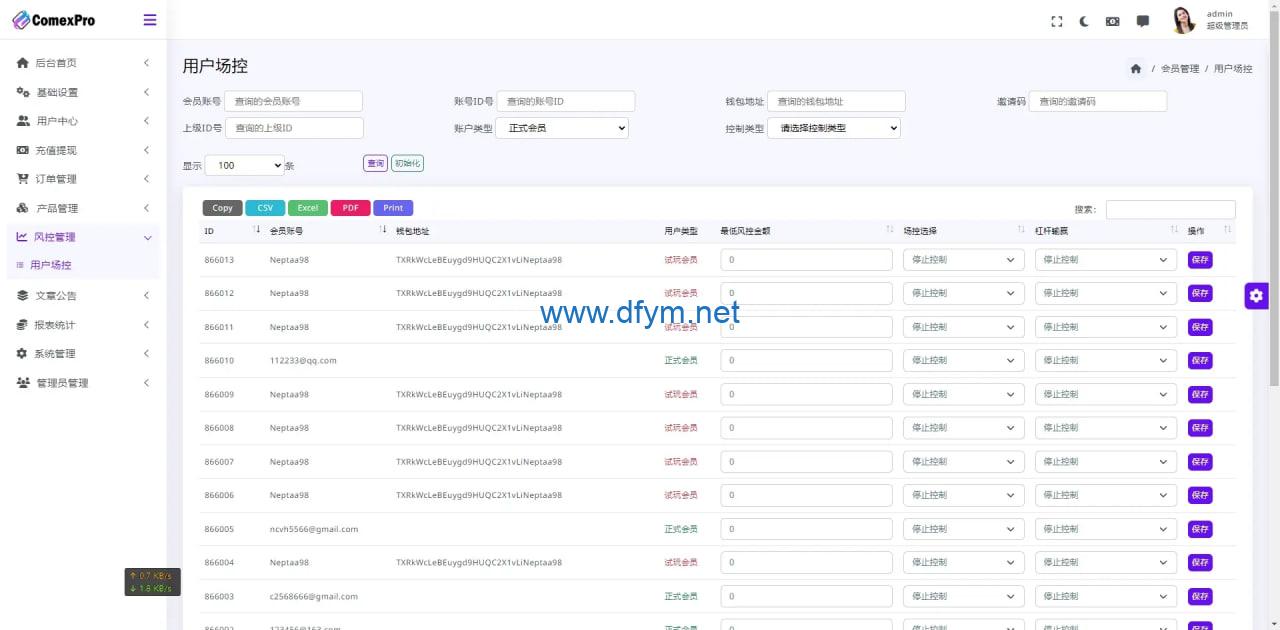Sort the table by ID column
Screen dimensions: 1280x630
pos(233,231)
